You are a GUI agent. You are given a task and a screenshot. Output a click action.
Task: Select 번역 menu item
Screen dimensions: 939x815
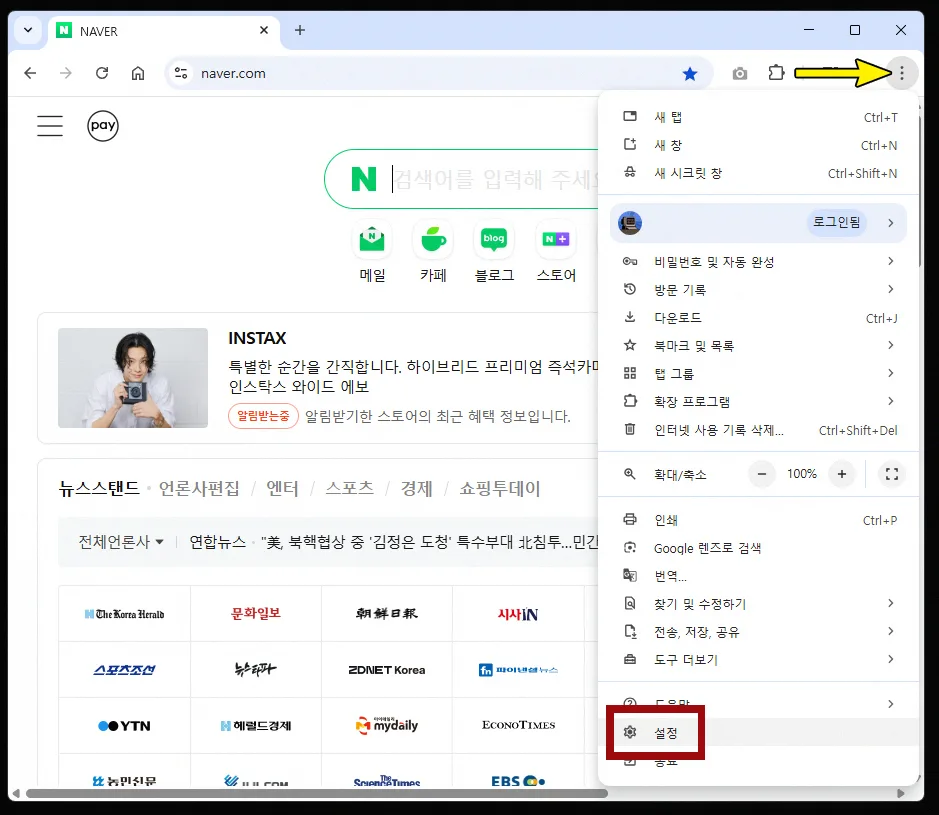(758, 576)
